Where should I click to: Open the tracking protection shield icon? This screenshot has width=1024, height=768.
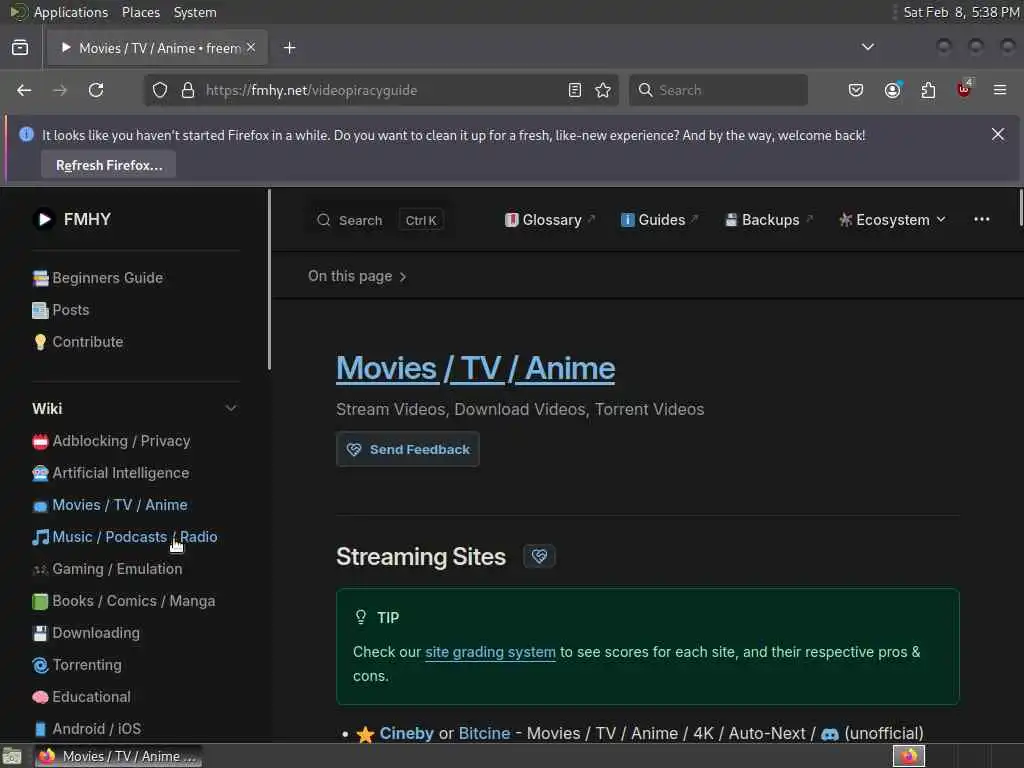[x=160, y=90]
